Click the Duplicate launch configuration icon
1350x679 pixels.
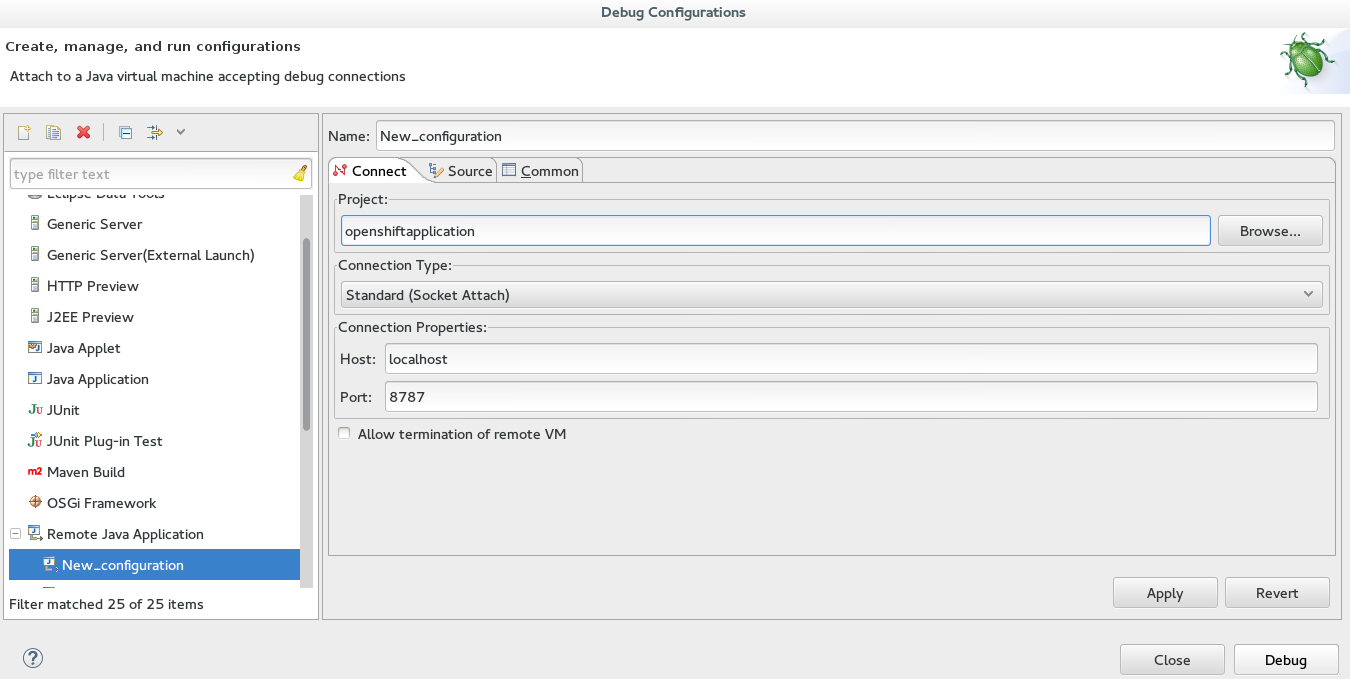tap(54, 132)
